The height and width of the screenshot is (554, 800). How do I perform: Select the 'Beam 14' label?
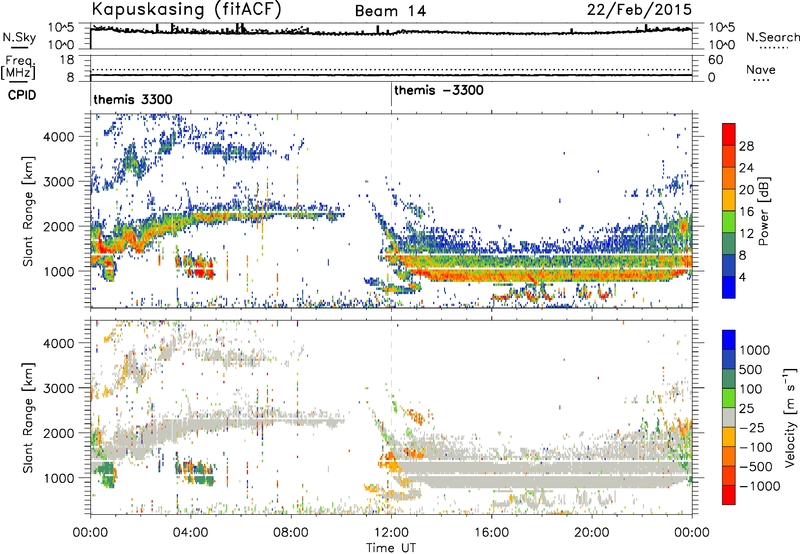tap(390, 11)
